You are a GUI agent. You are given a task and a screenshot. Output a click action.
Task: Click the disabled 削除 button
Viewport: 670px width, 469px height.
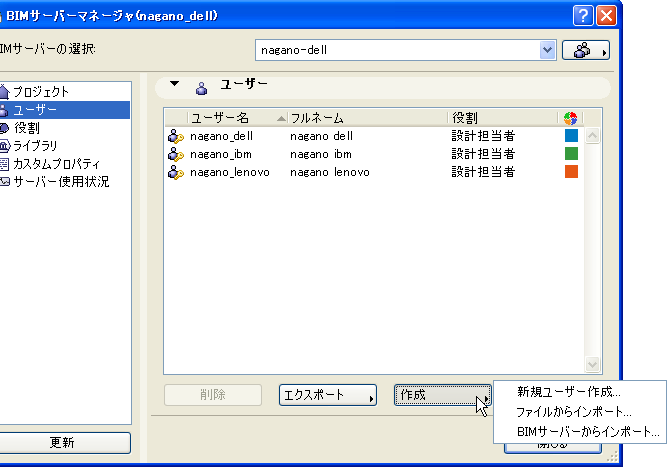(x=213, y=395)
